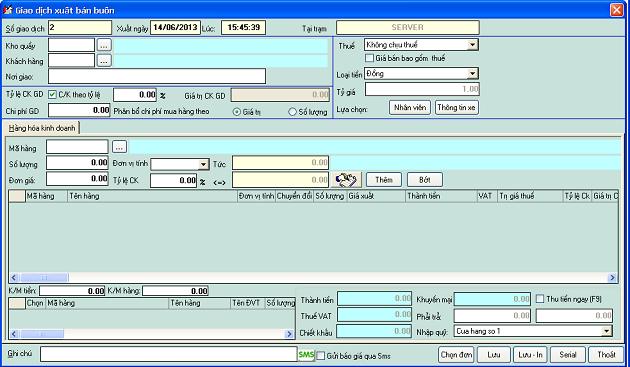Click the K/M hàng field
Image resolution: width=630 pixels, height=367 pixels.
click(x=176, y=291)
